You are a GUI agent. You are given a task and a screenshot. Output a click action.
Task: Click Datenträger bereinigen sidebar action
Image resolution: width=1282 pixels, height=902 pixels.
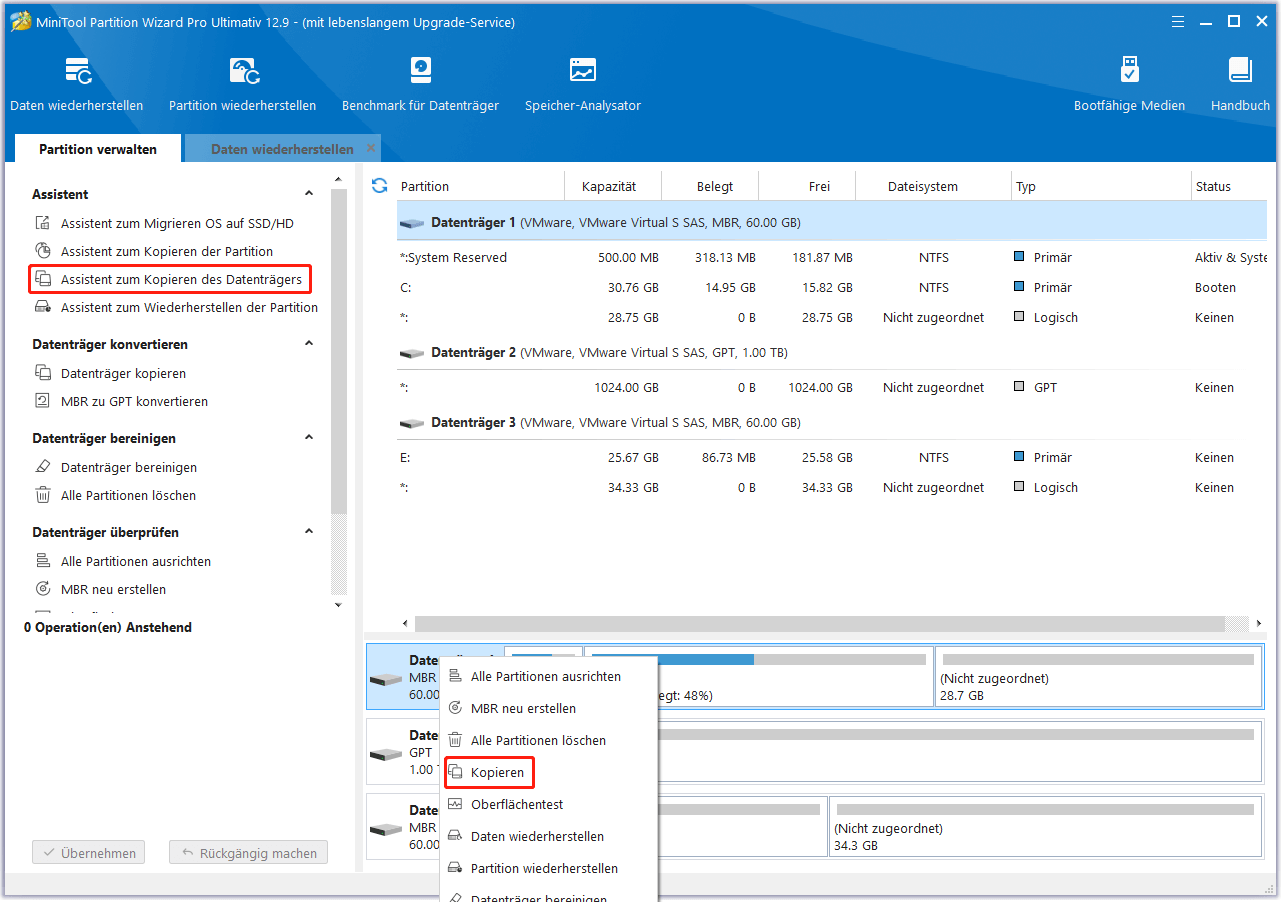116,467
